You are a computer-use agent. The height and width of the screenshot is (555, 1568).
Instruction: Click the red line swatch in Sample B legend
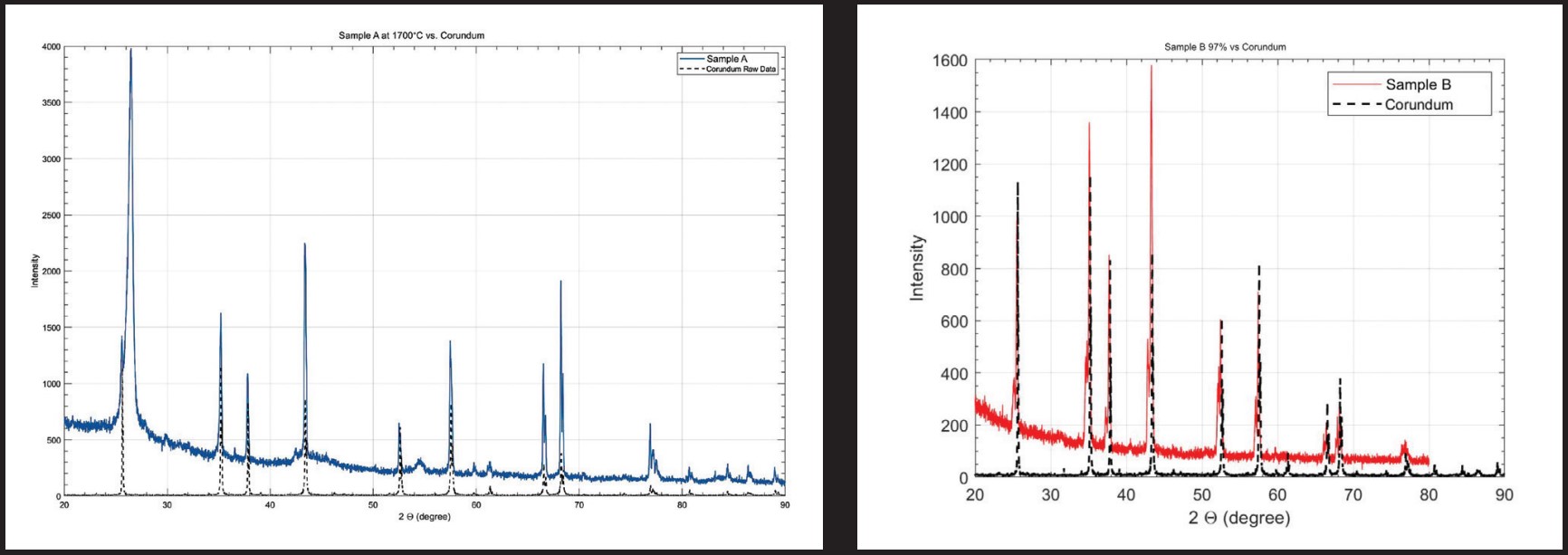[1355, 85]
